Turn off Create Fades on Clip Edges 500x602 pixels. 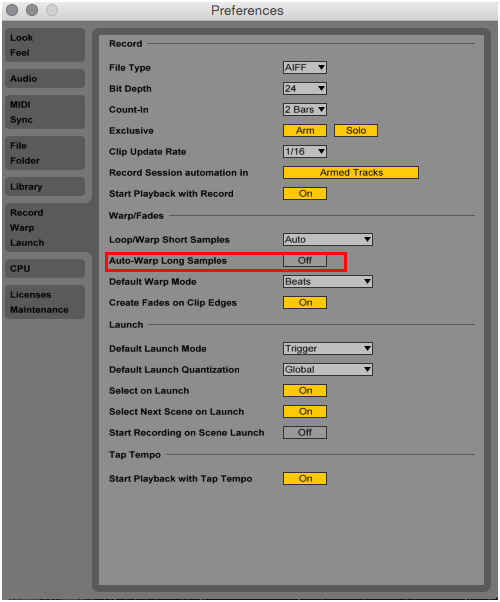pyautogui.click(x=305, y=303)
